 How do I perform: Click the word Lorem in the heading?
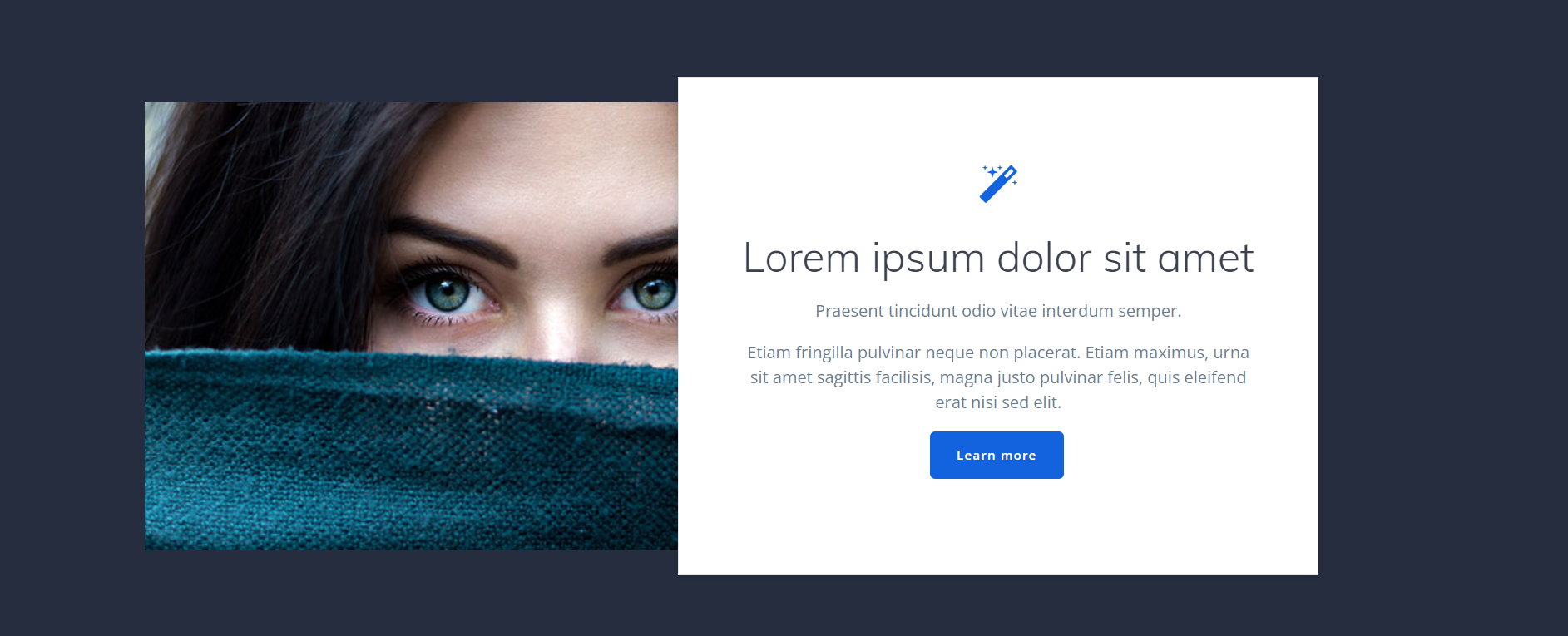801,258
